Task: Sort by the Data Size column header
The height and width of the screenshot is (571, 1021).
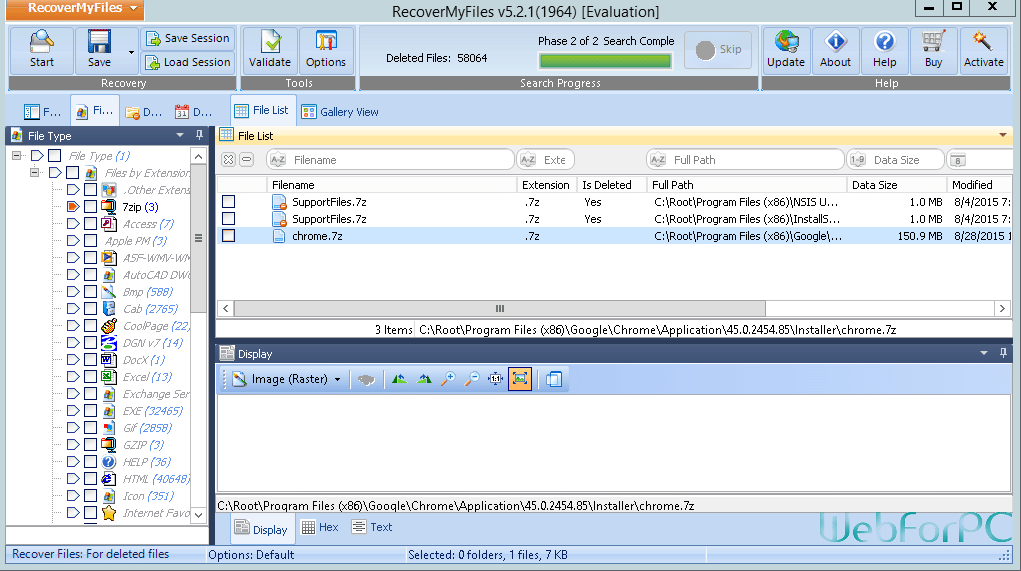Action: pos(897,185)
